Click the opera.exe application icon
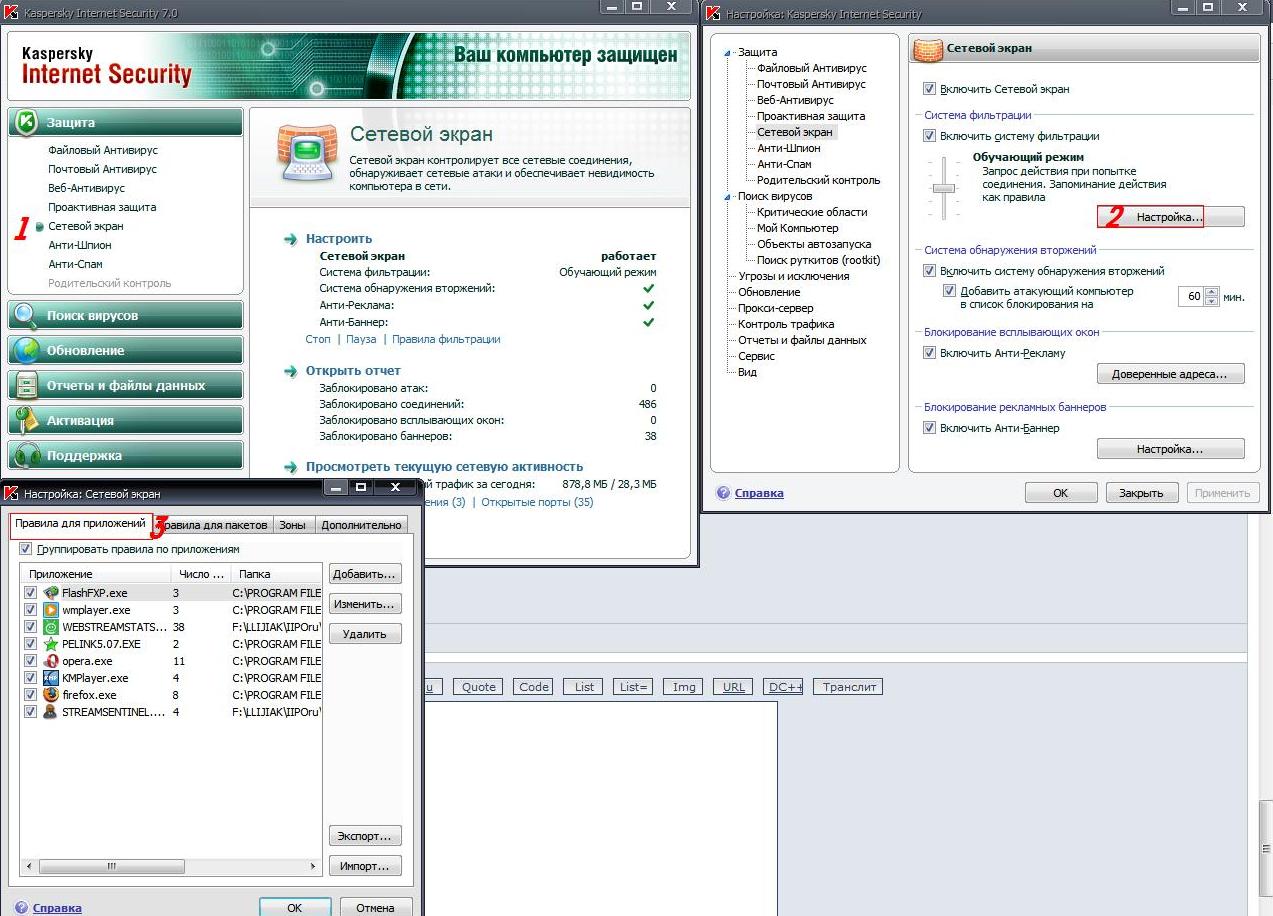The height and width of the screenshot is (916, 1273). click(x=51, y=661)
